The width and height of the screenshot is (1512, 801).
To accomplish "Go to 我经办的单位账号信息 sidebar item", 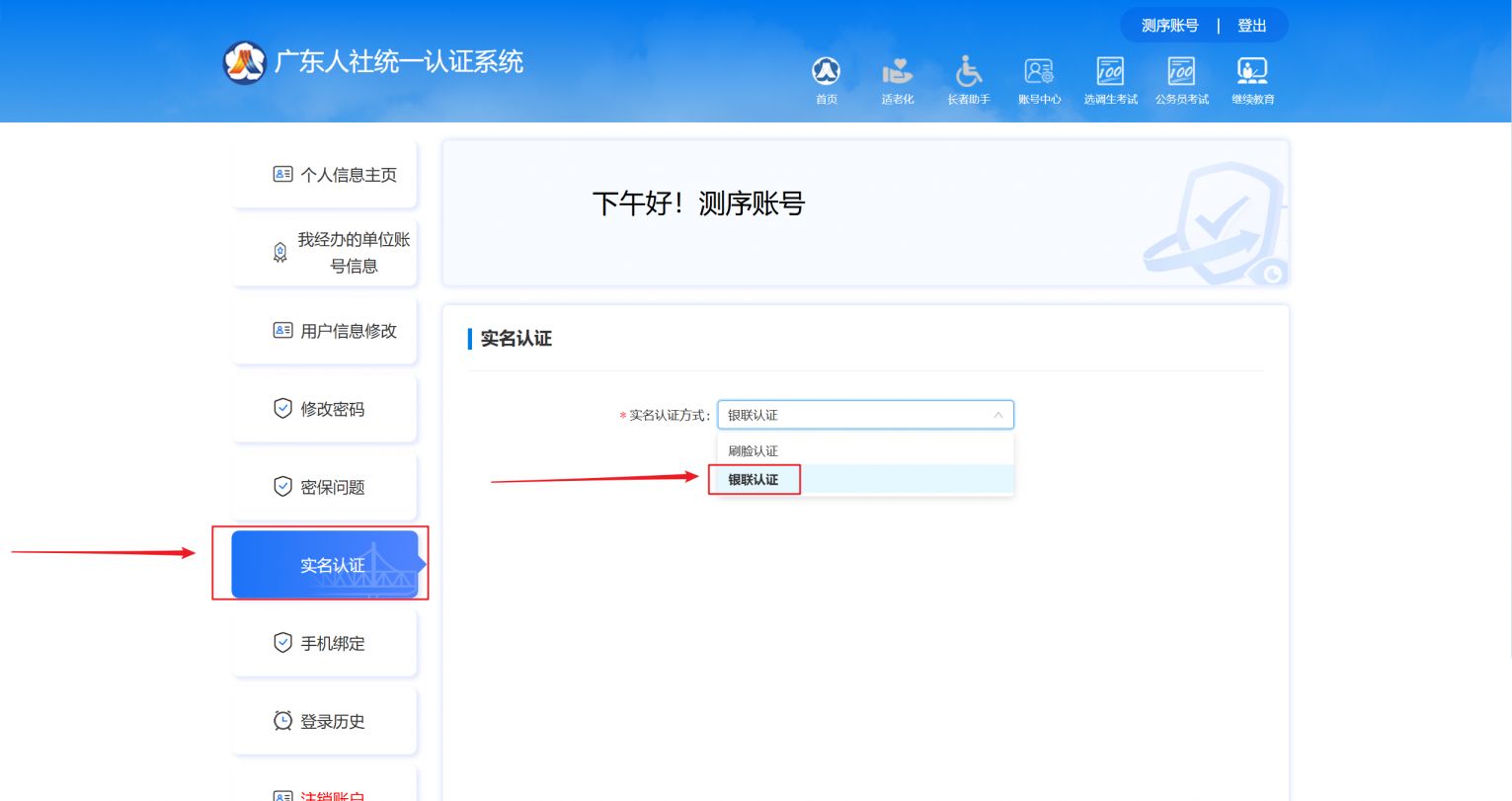I will coord(341,253).
